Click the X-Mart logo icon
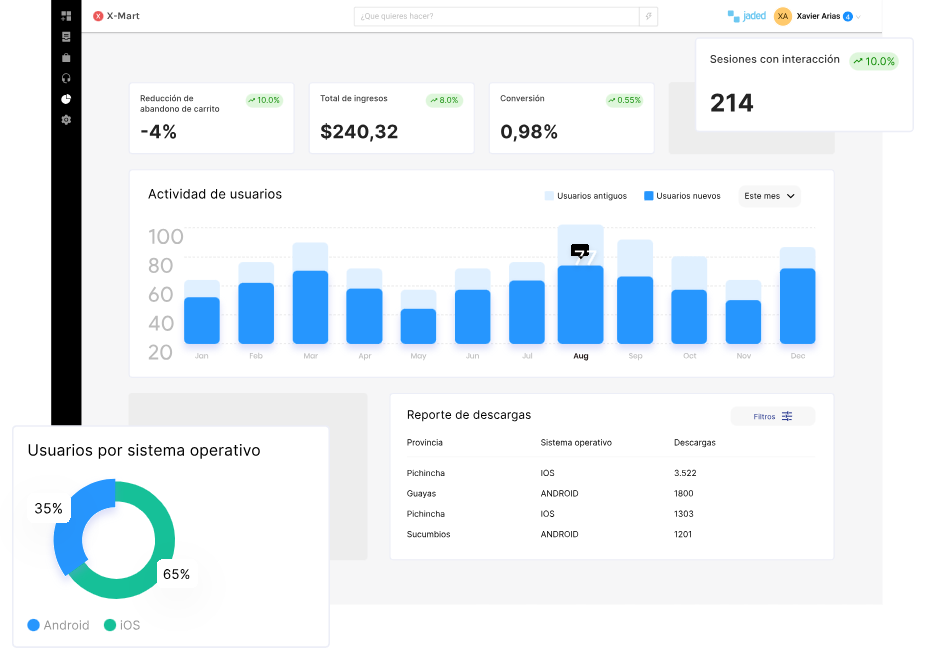936x670 pixels. 98,16
